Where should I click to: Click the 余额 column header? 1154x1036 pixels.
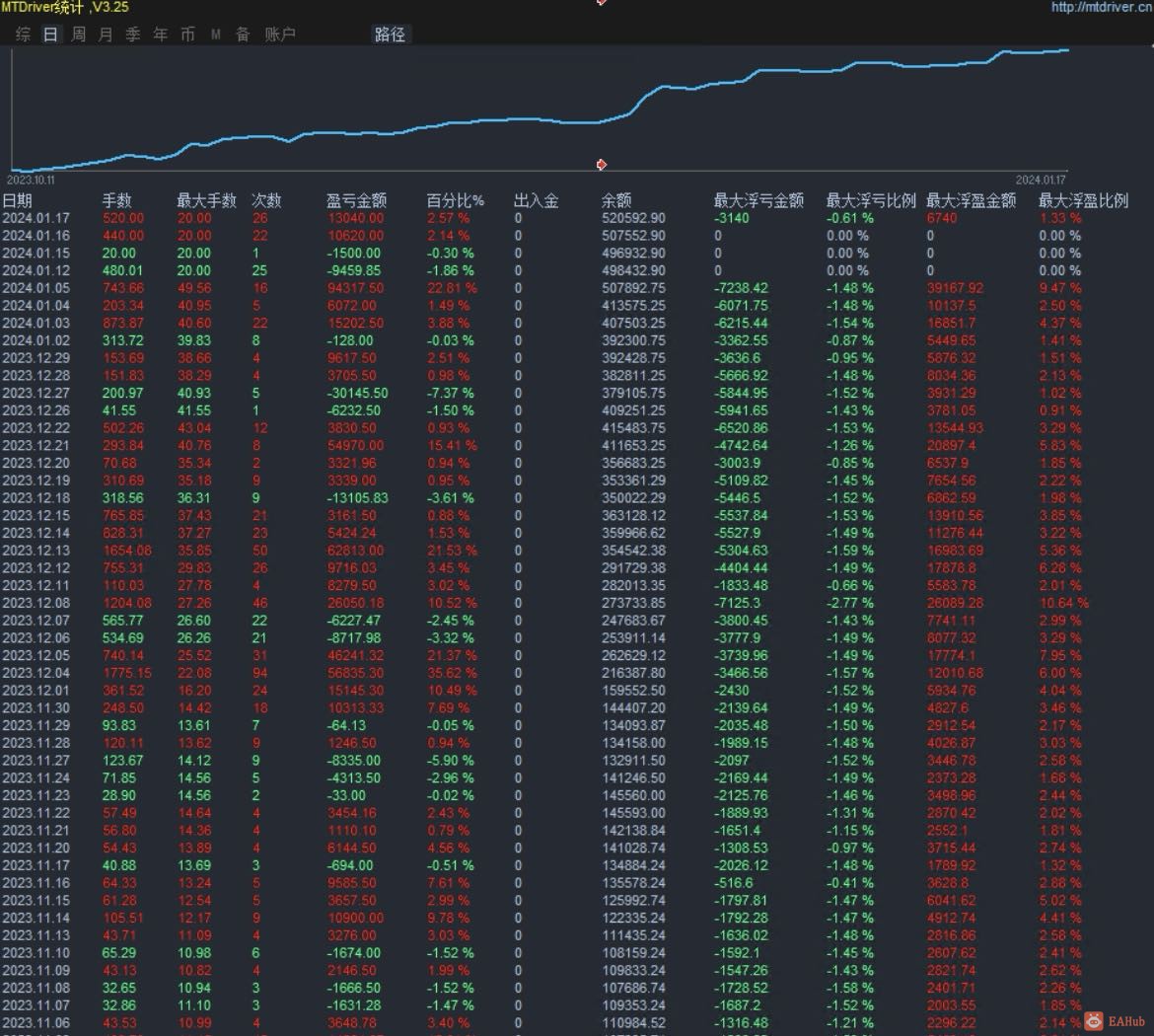click(616, 200)
